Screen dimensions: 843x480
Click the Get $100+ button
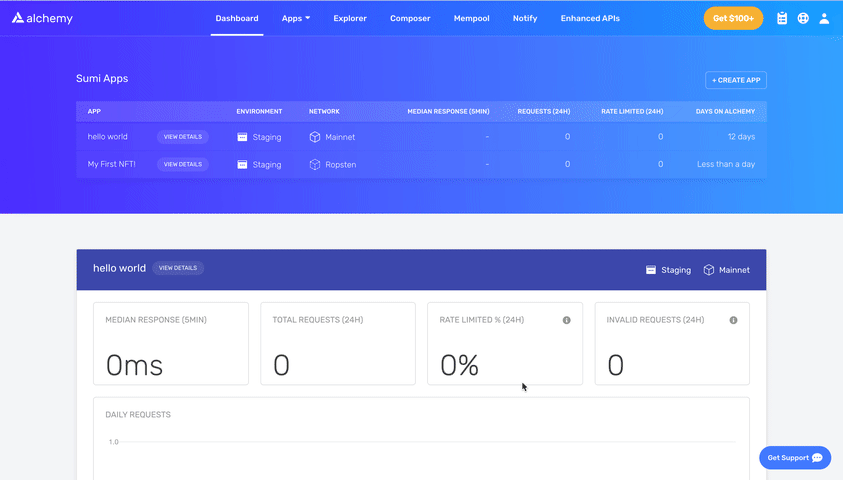(x=733, y=18)
